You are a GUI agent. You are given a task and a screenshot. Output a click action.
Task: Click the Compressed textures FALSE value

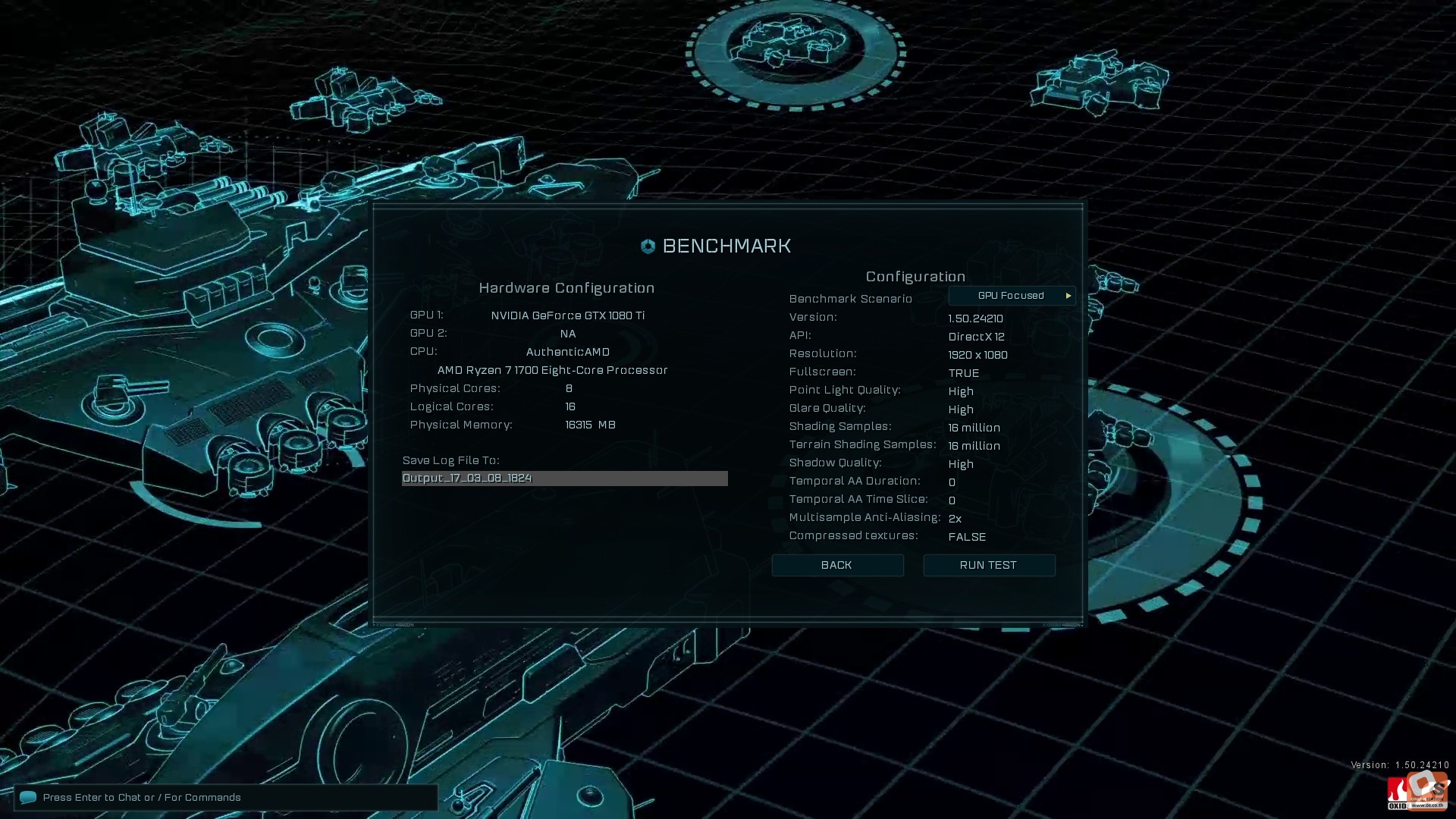967,537
